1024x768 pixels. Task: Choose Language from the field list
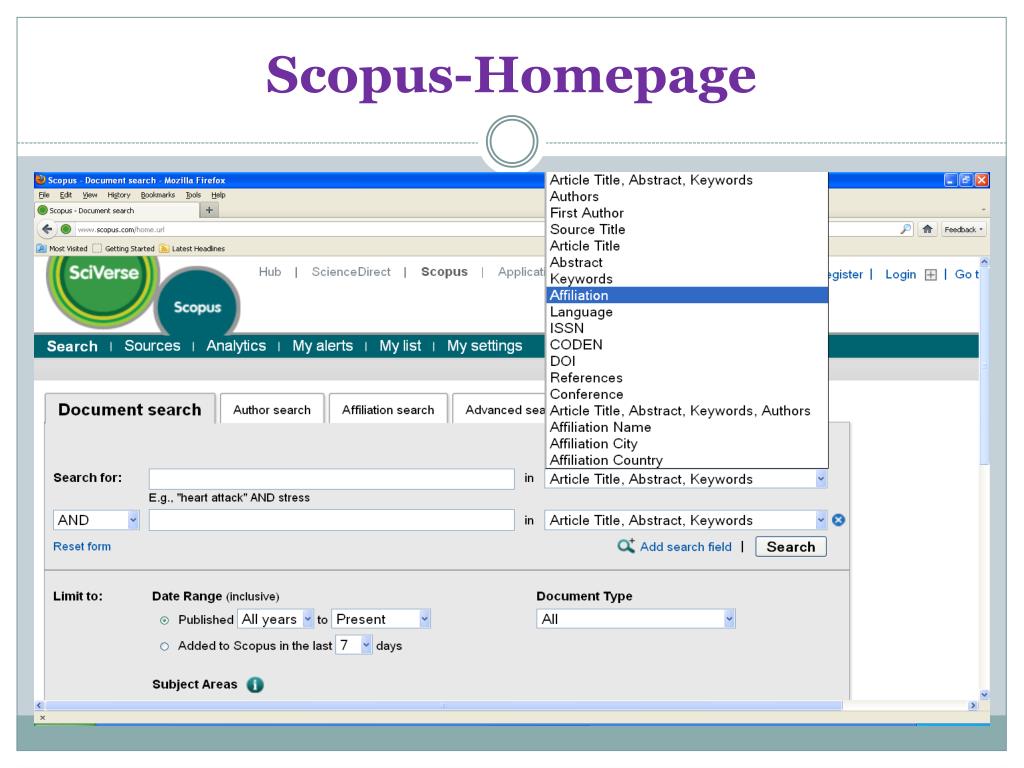point(687,312)
